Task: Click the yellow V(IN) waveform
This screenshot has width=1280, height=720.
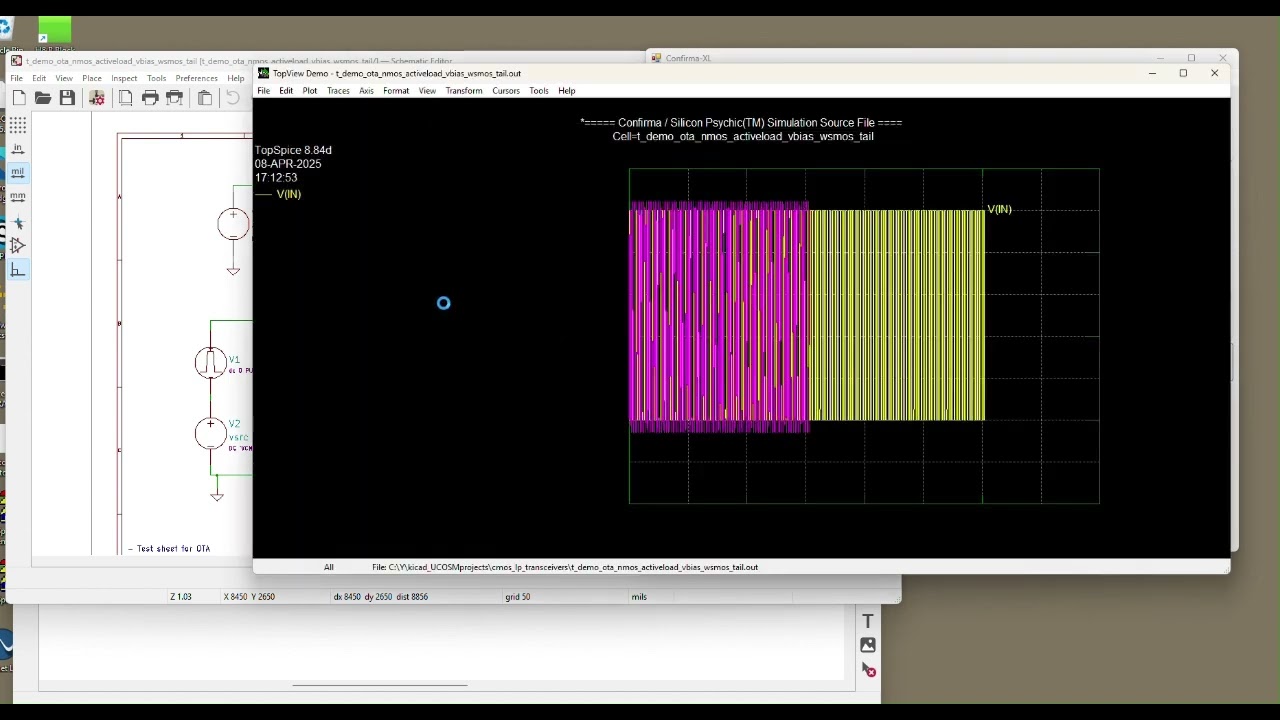Action: 896,316
